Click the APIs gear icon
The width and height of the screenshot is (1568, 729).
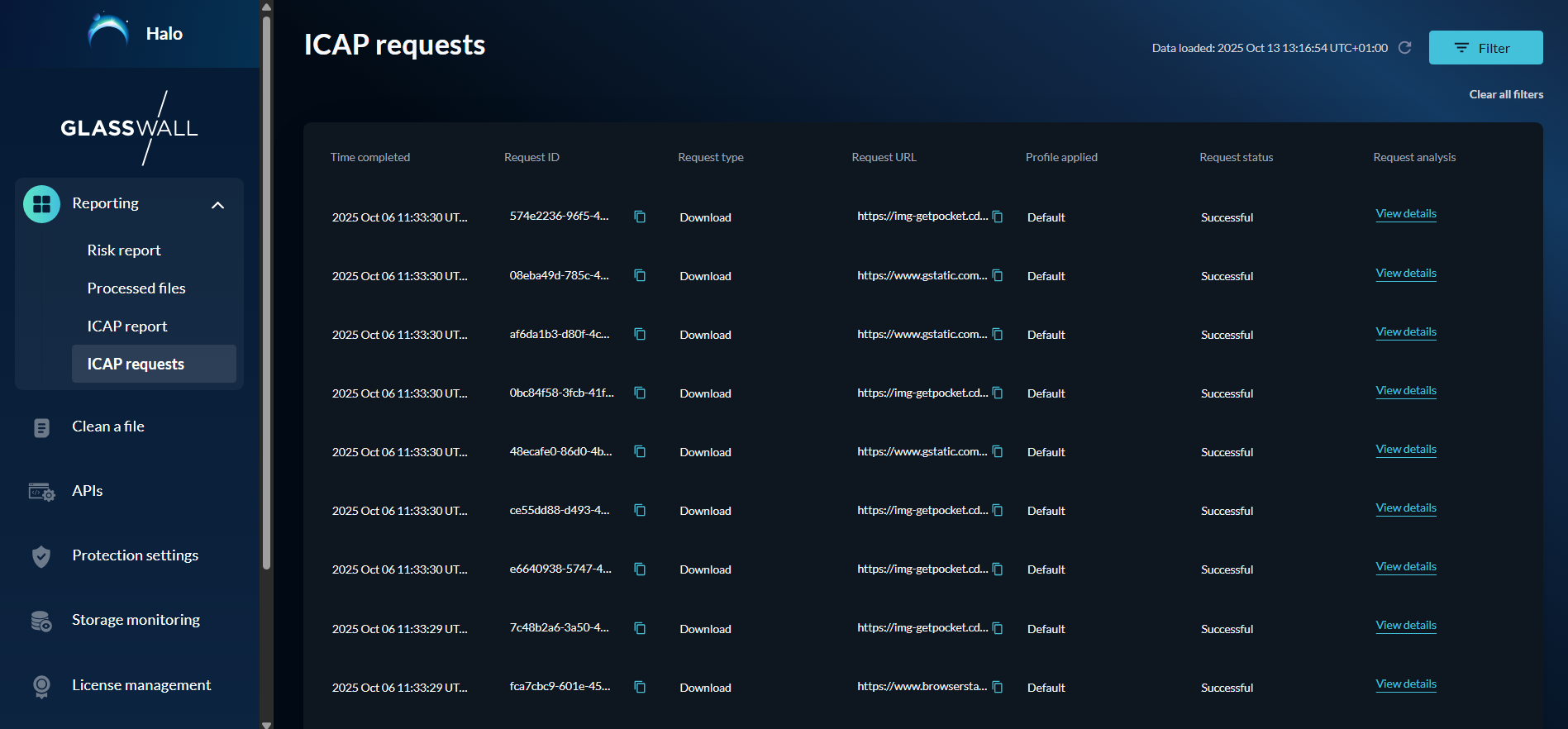(41, 492)
